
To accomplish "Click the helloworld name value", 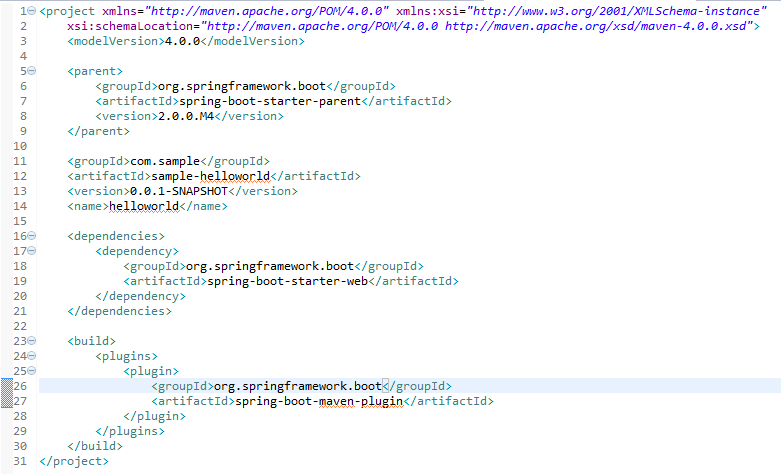I will coord(144,206).
